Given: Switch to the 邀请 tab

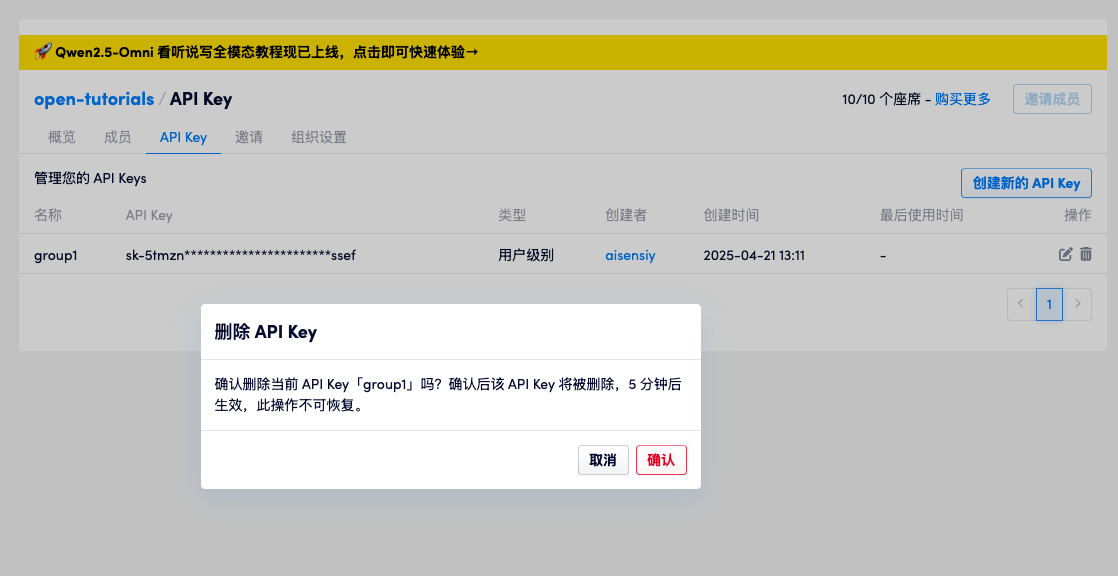Looking at the screenshot, I should click(x=249, y=137).
